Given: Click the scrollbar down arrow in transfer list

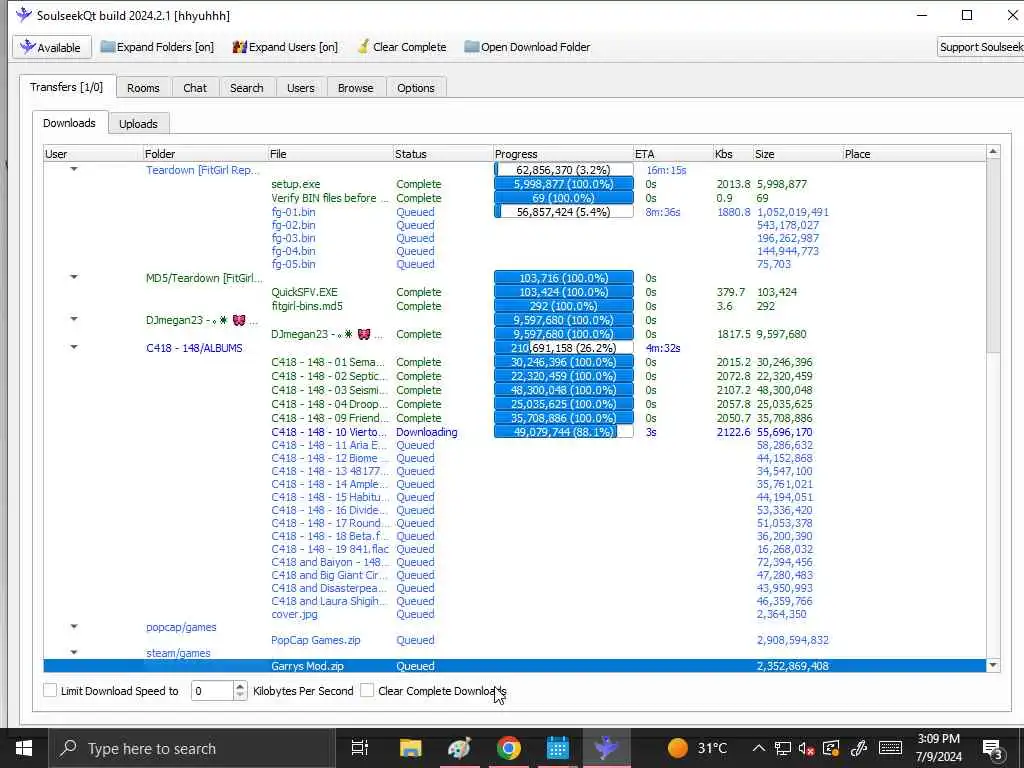Looking at the screenshot, I should [x=993, y=665].
